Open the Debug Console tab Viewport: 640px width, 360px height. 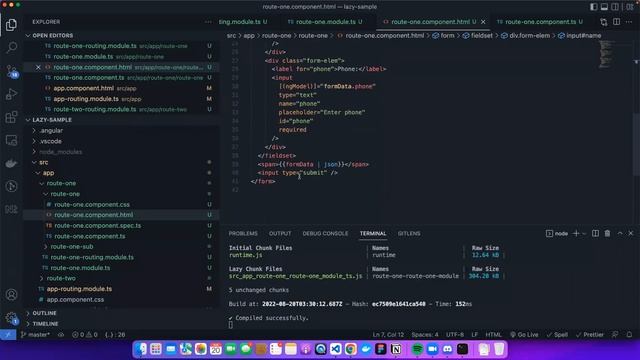325,233
